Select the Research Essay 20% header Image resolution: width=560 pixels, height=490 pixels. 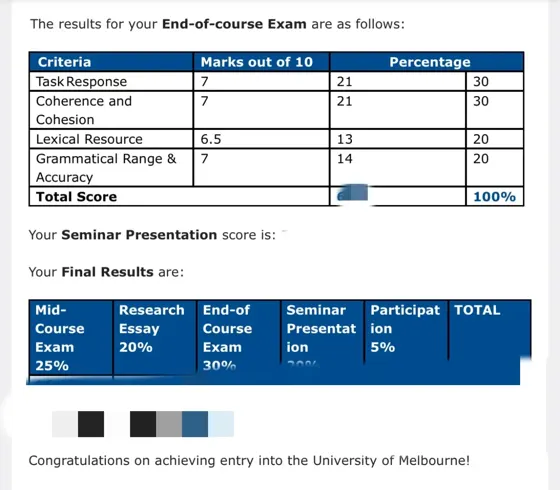(x=155, y=338)
